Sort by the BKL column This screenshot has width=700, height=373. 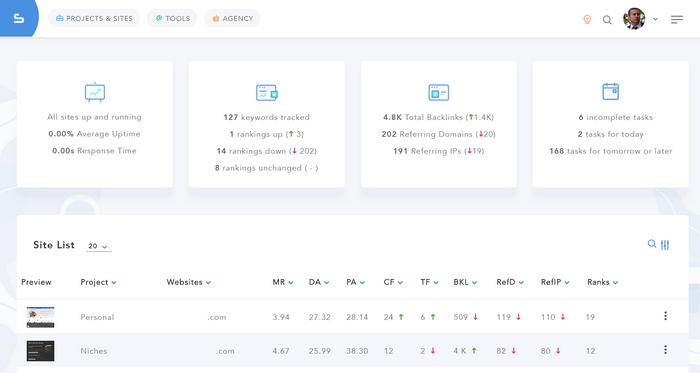[465, 282]
